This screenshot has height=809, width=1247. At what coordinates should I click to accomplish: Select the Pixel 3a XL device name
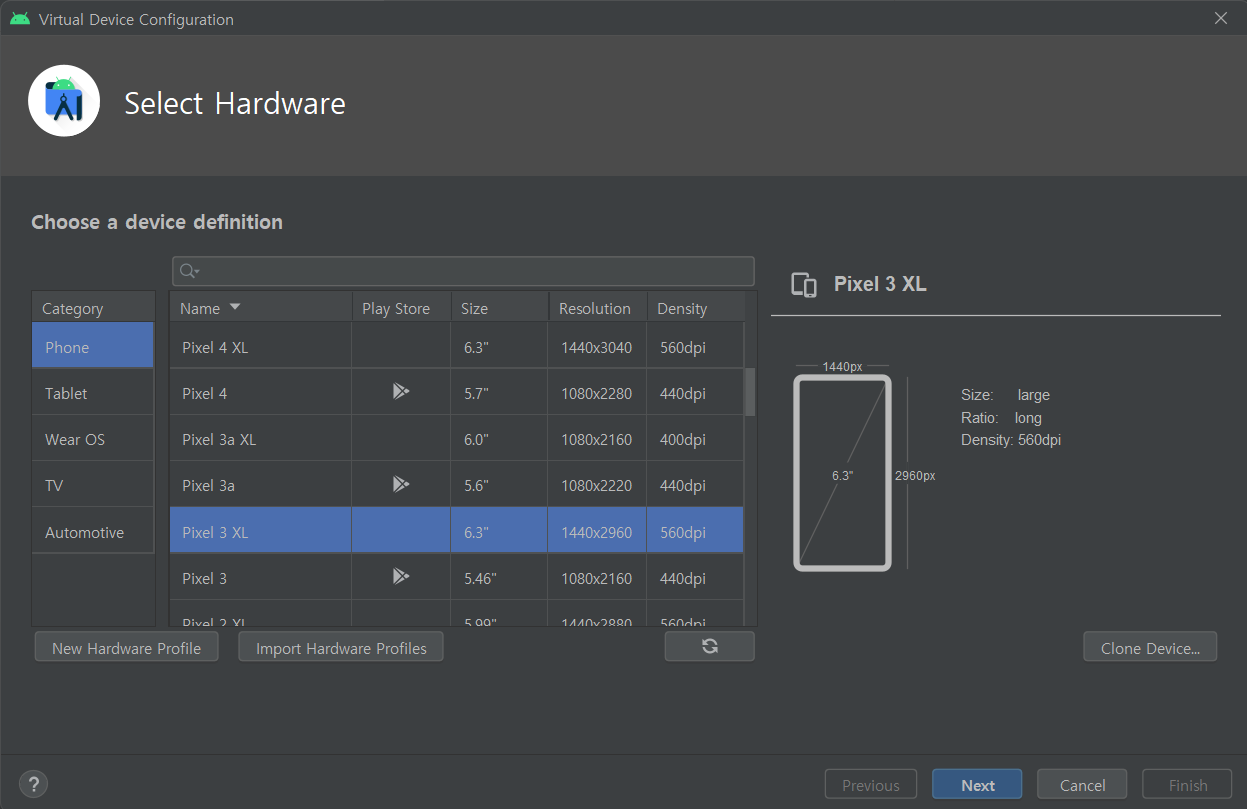coord(219,439)
